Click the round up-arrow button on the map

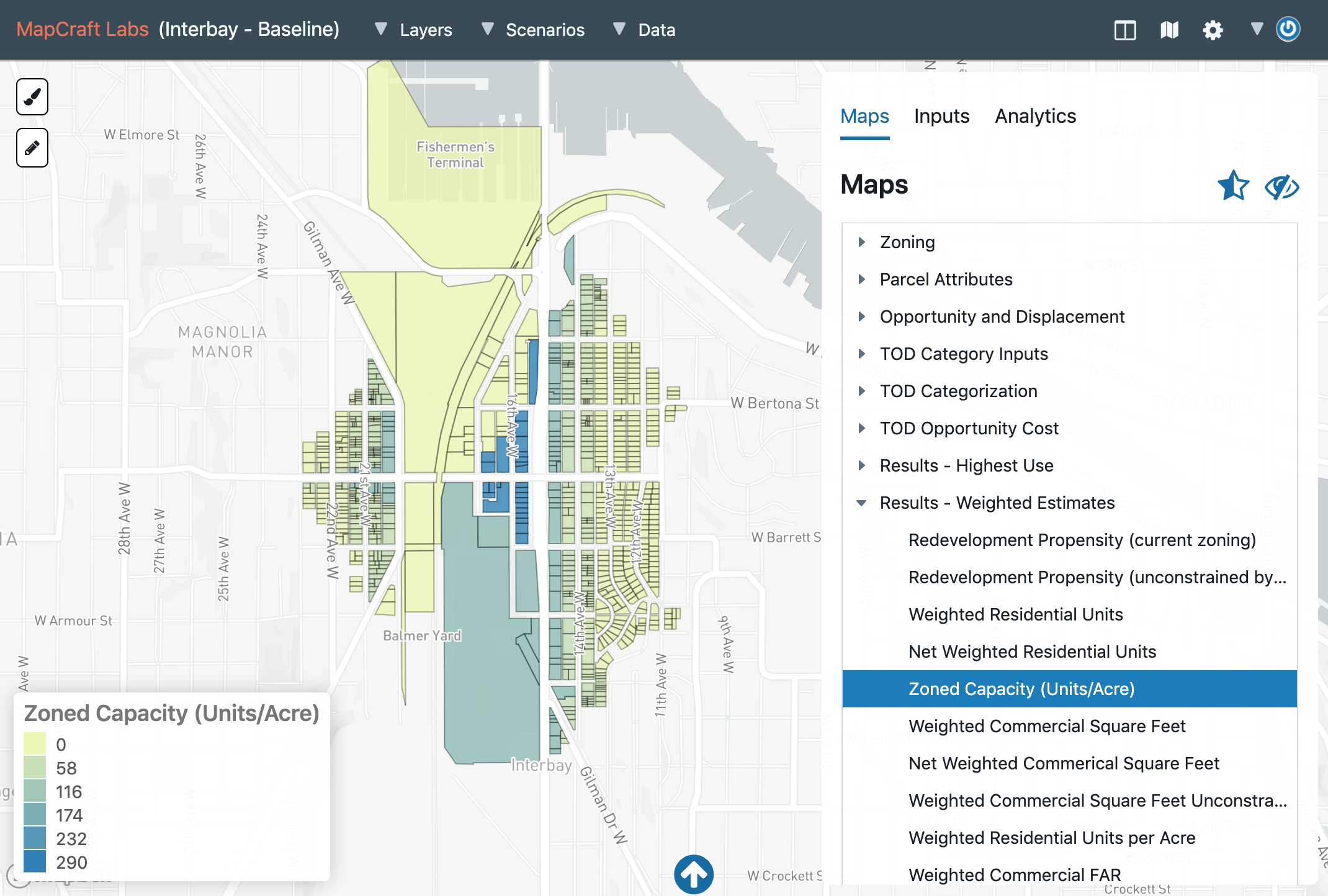coord(694,874)
